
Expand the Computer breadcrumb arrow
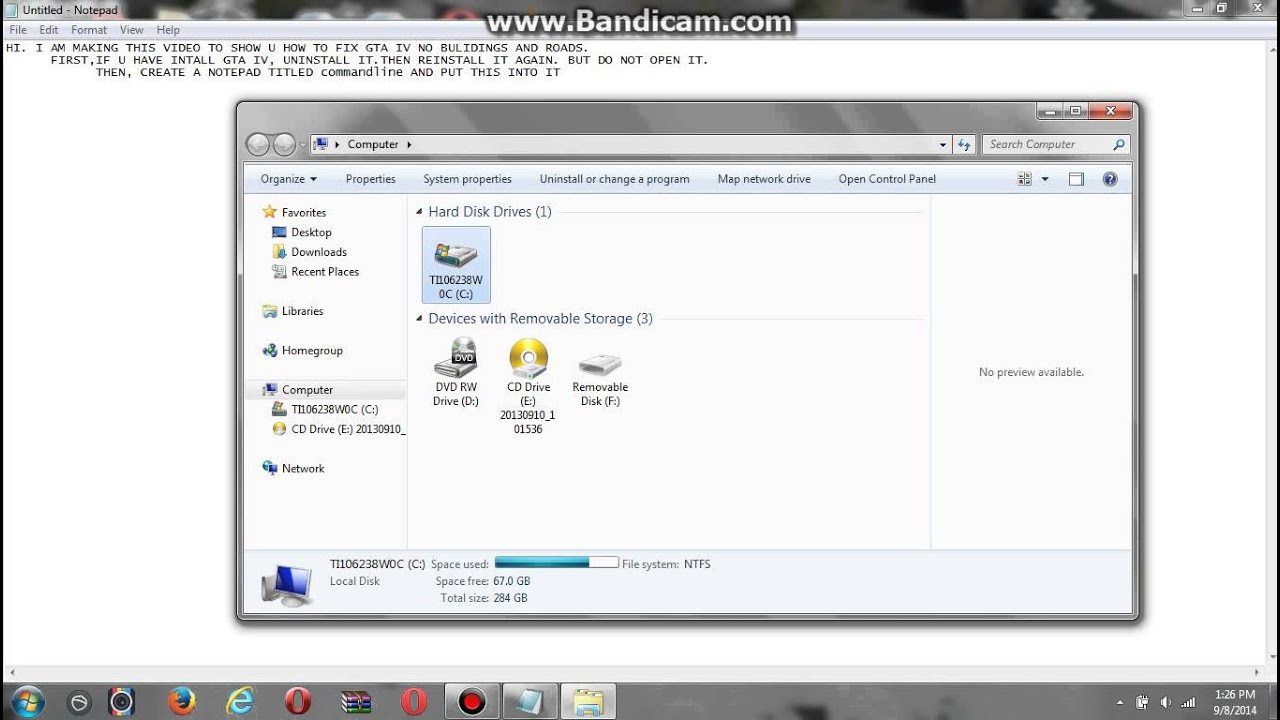(409, 144)
